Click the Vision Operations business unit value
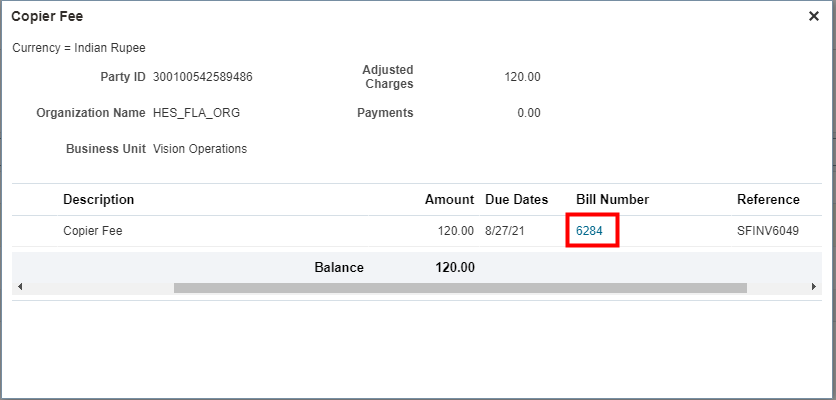The width and height of the screenshot is (836, 400). (200, 149)
